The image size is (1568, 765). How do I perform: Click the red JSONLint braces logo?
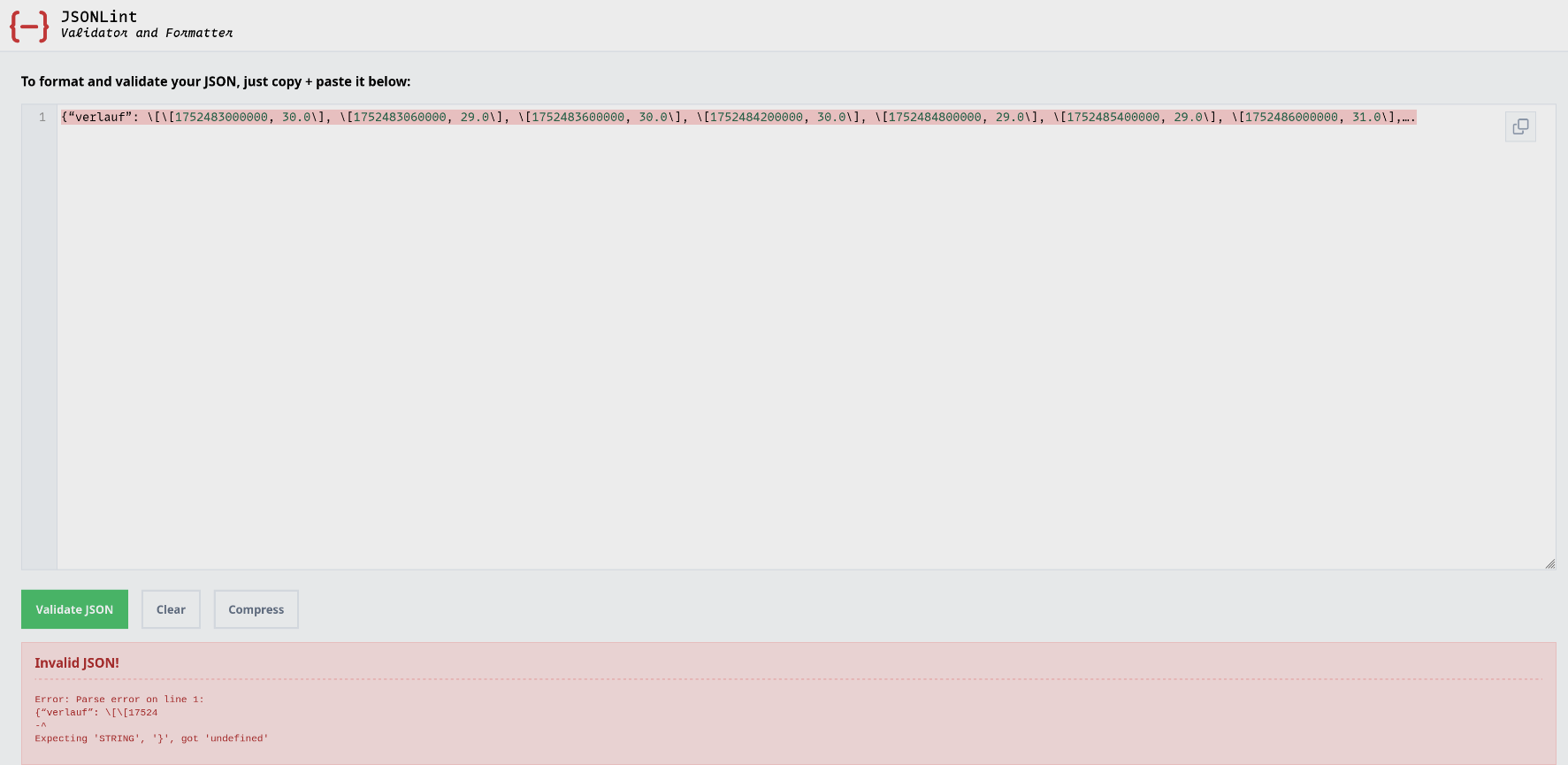[29, 27]
